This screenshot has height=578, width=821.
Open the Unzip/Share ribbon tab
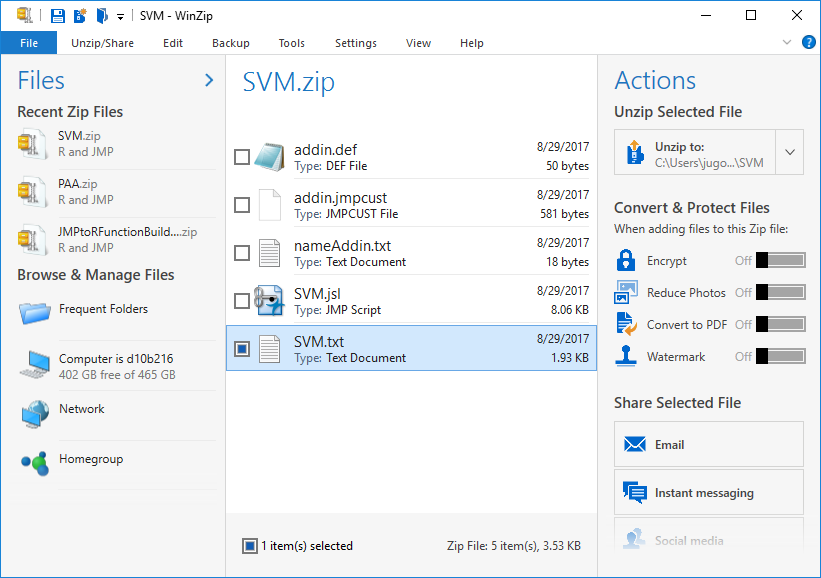pos(102,43)
